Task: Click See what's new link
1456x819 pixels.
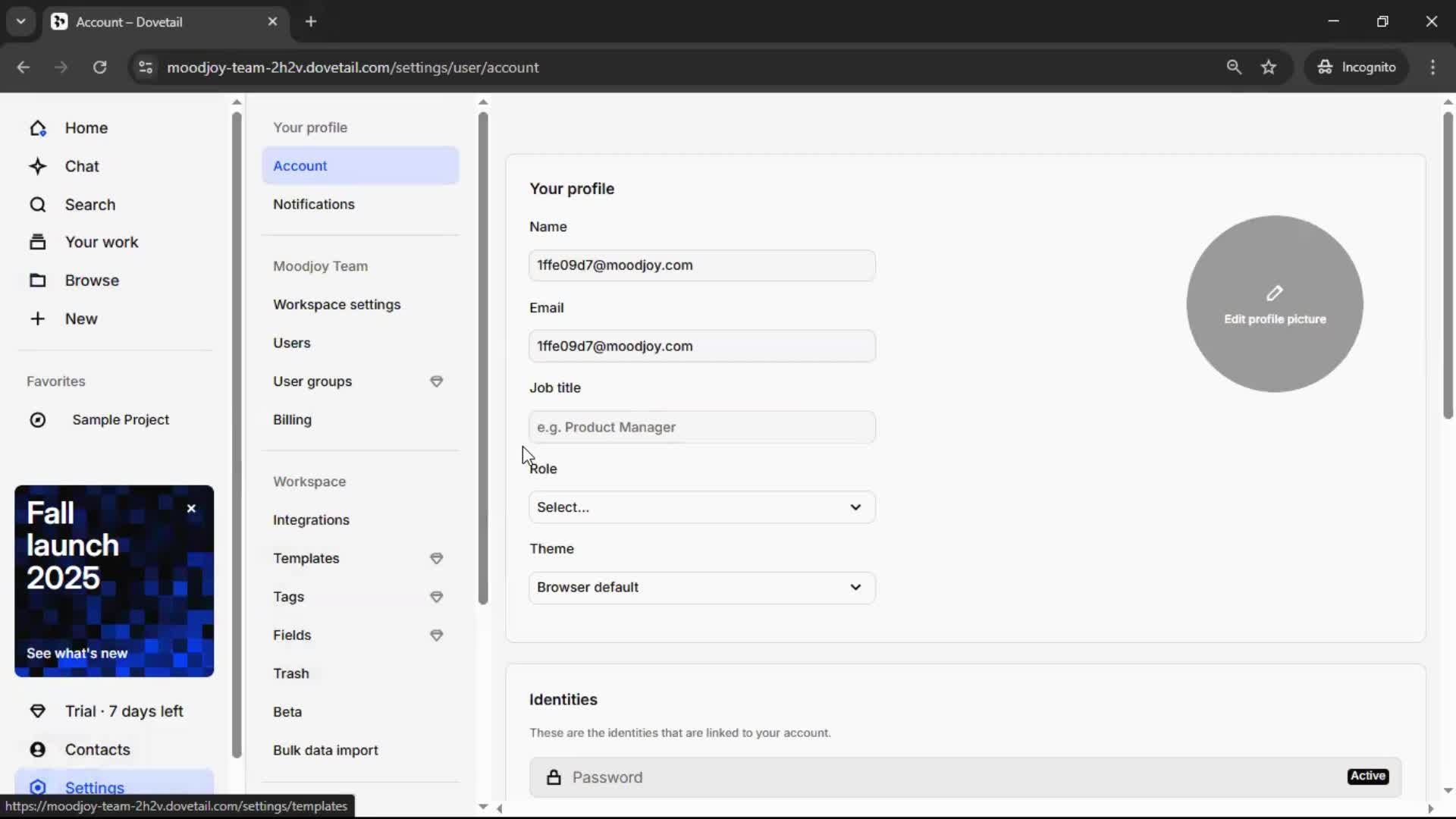Action: (77, 653)
